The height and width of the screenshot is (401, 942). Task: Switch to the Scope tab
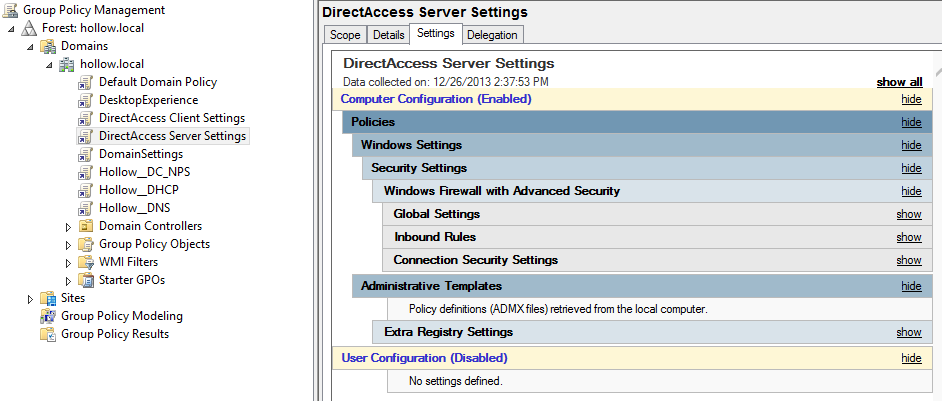point(345,35)
